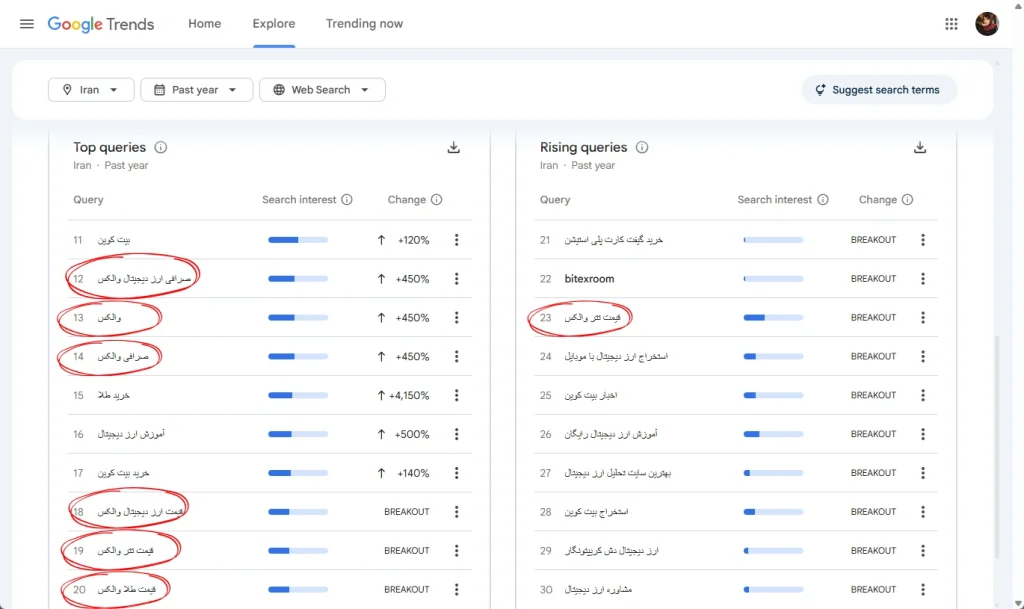Open more options for query row 18
1024x609 pixels.
[x=456, y=512]
